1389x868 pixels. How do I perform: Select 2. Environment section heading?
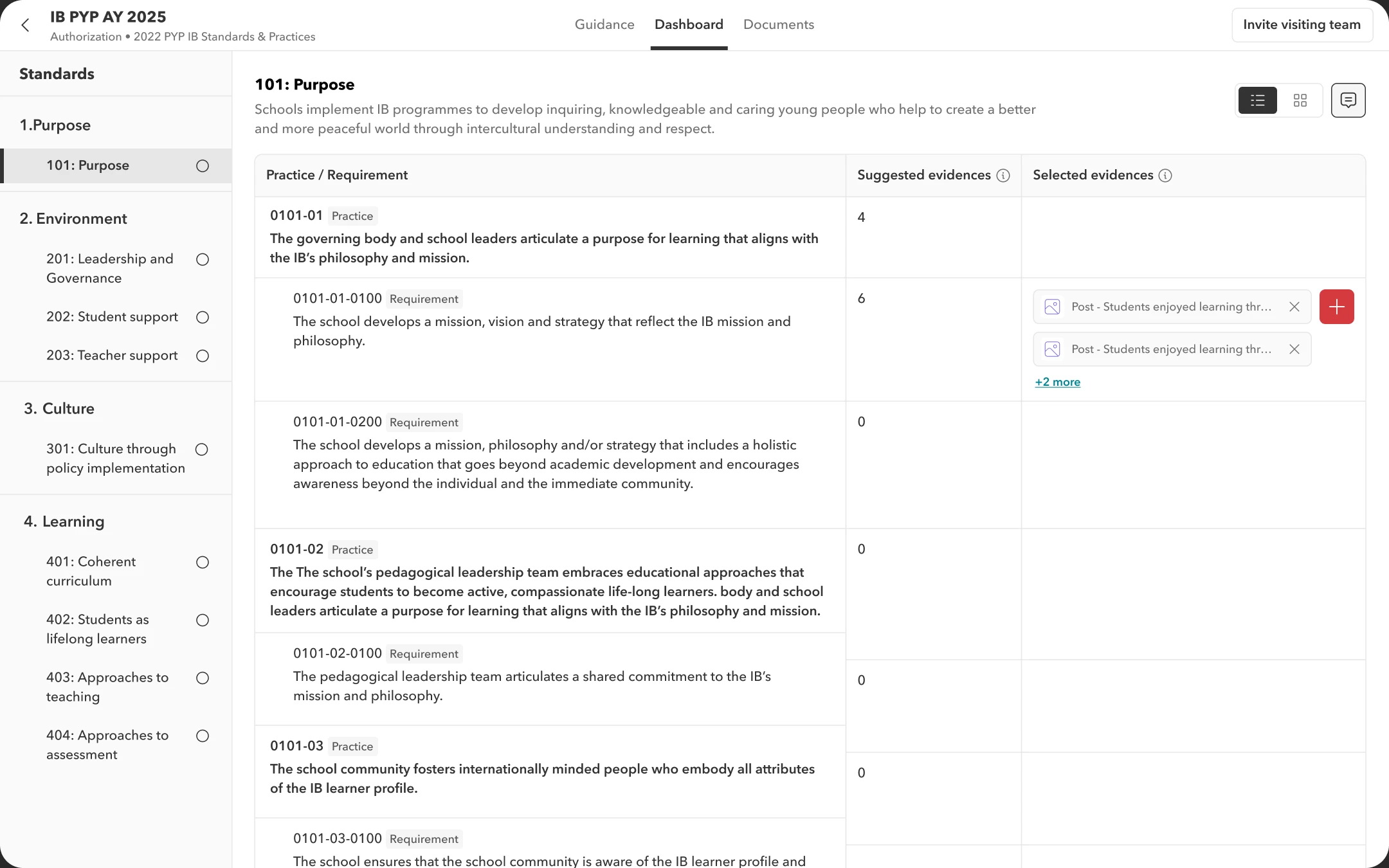(73, 219)
